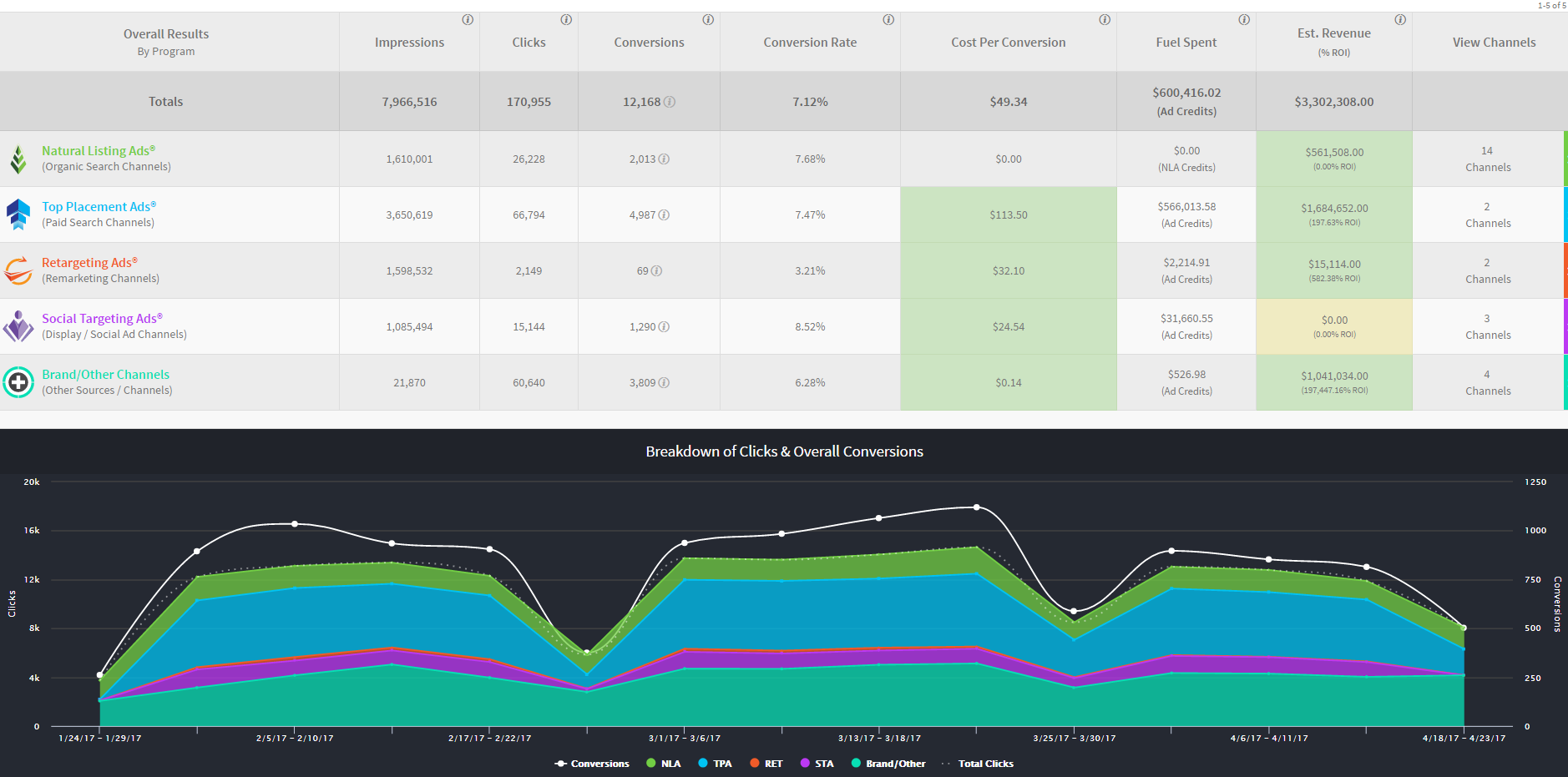Expand 4 Channels in Brand/Other row
Screen dimensions: 1568x777
pyautogui.click(x=1488, y=382)
